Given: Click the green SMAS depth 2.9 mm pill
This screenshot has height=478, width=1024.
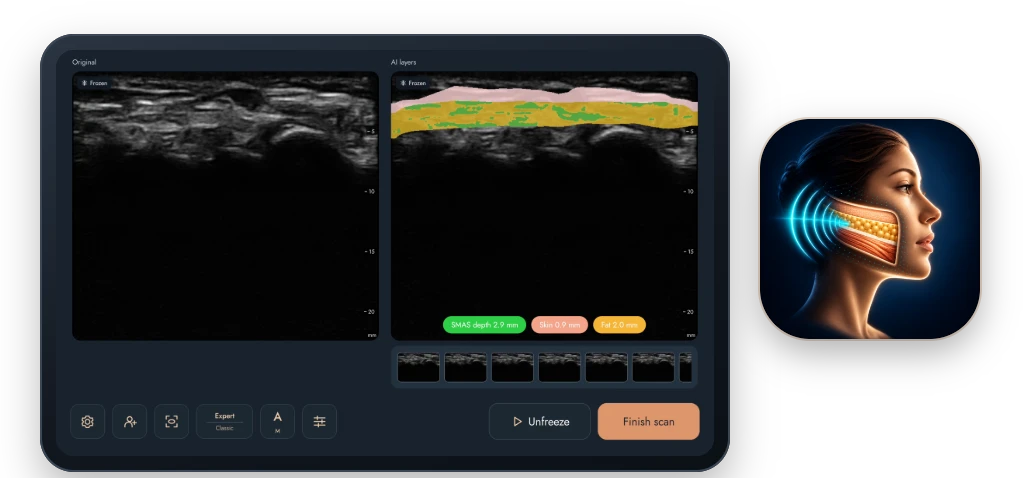Looking at the screenshot, I should pyautogui.click(x=485, y=325).
